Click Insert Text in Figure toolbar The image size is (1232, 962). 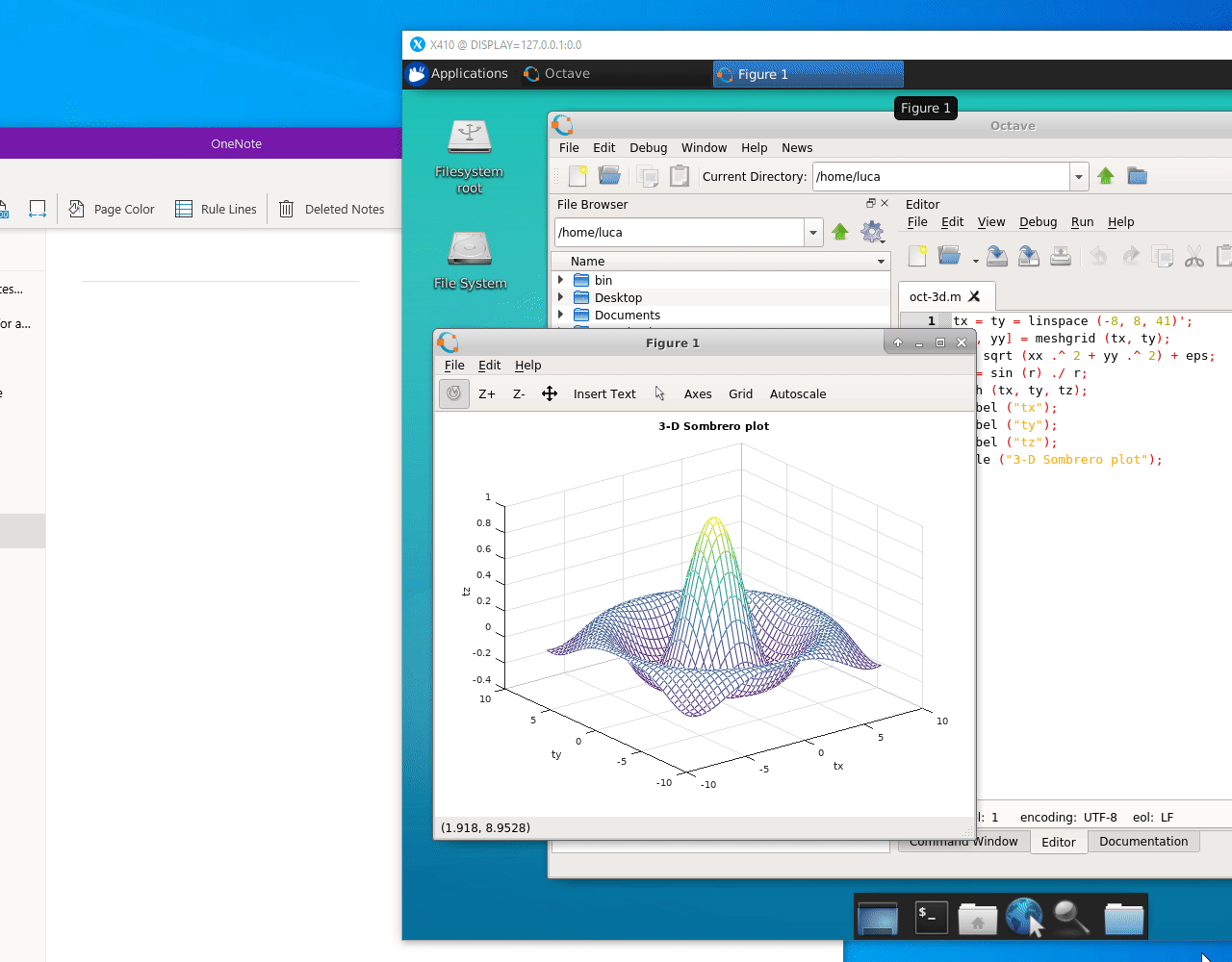coord(604,393)
